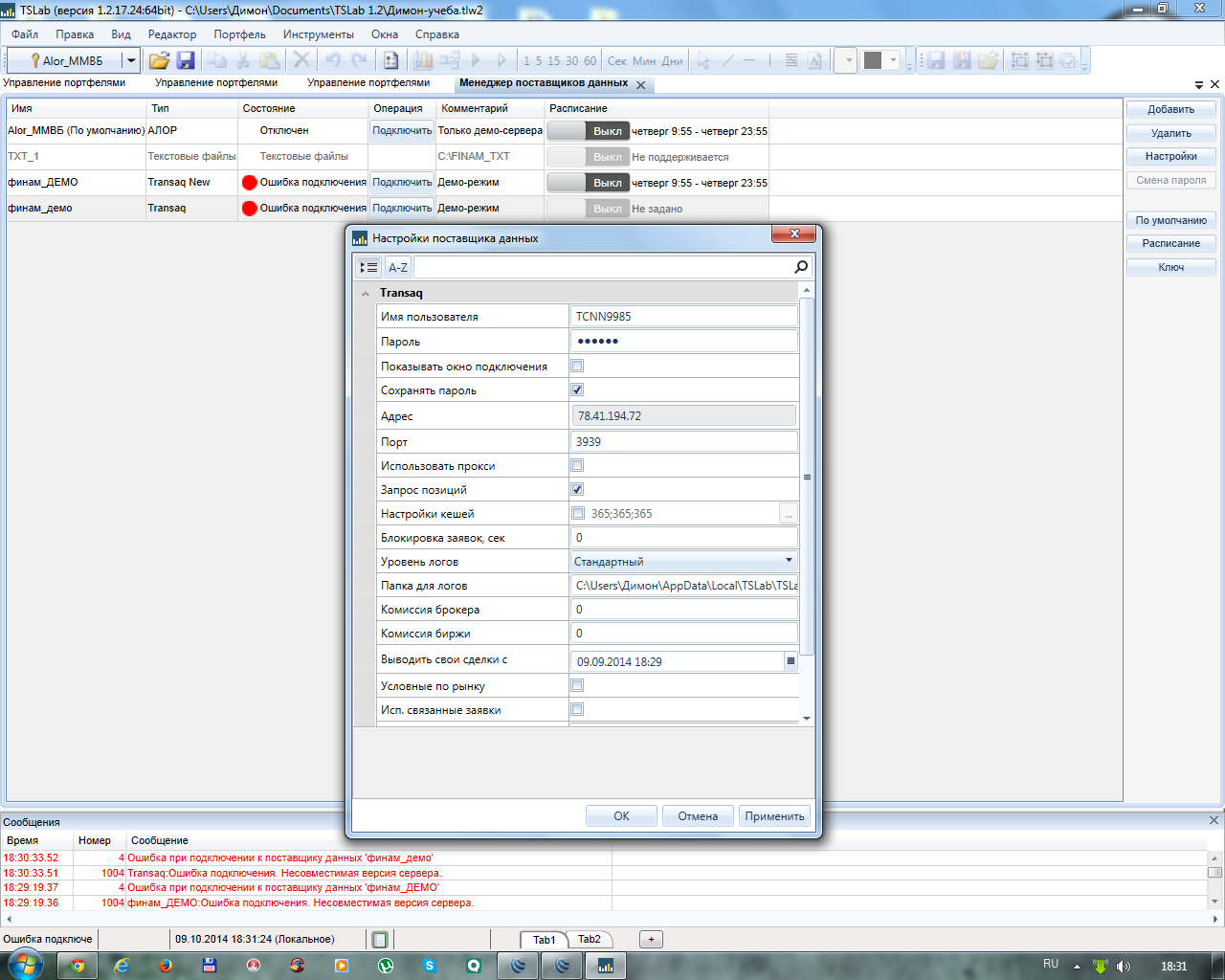The height and width of the screenshot is (980, 1225).
Task: Click the document properties icon in toolbar
Action: (390, 60)
